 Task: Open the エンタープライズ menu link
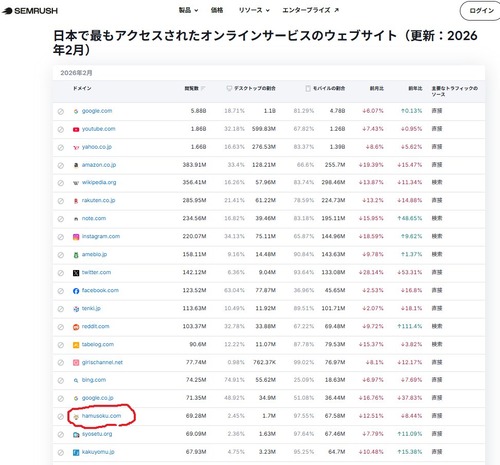point(311,10)
